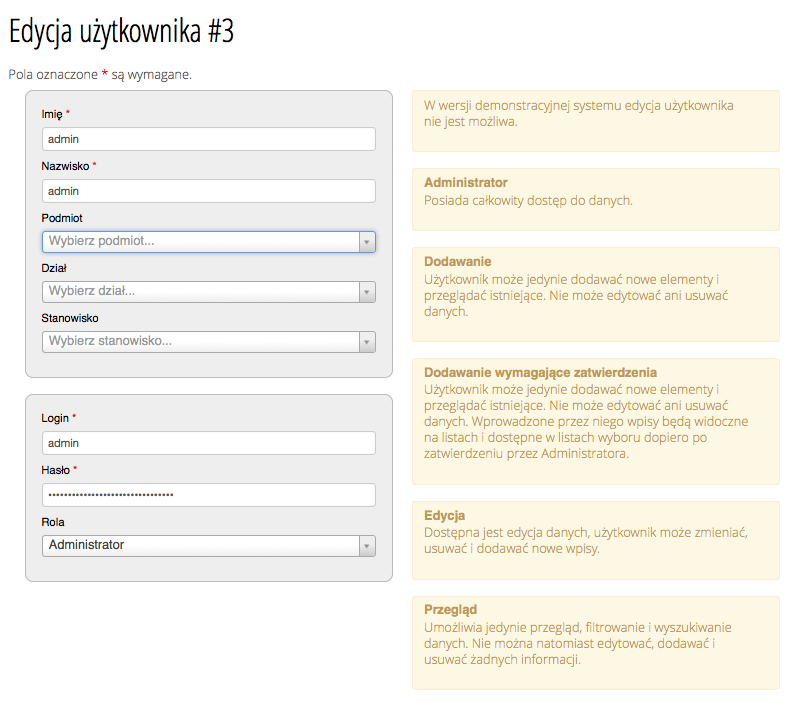Image resolution: width=794 pixels, height=708 pixels.
Task: Click the Login input field
Action: 209,443
